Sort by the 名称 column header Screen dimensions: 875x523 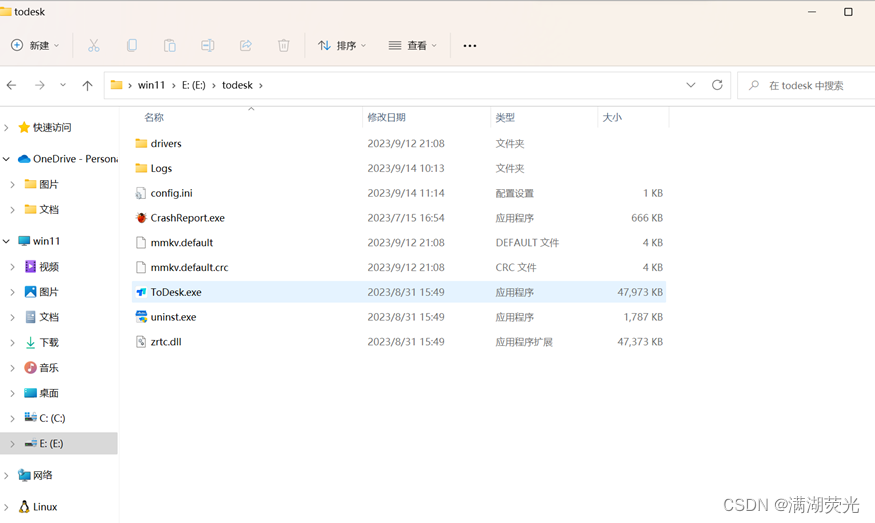click(x=154, y=117)
